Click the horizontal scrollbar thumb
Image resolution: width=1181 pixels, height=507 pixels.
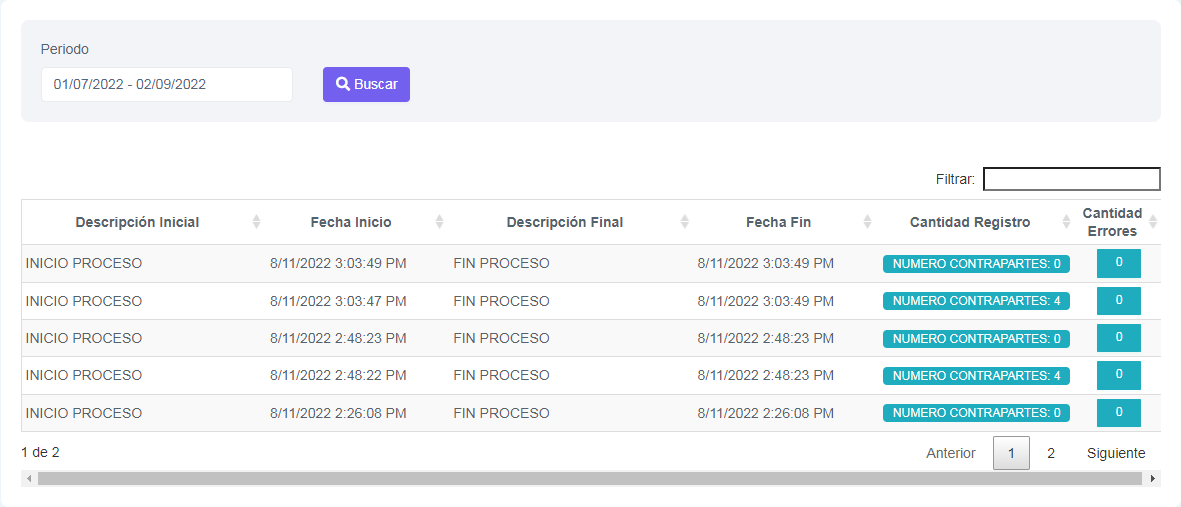point(590,479)
